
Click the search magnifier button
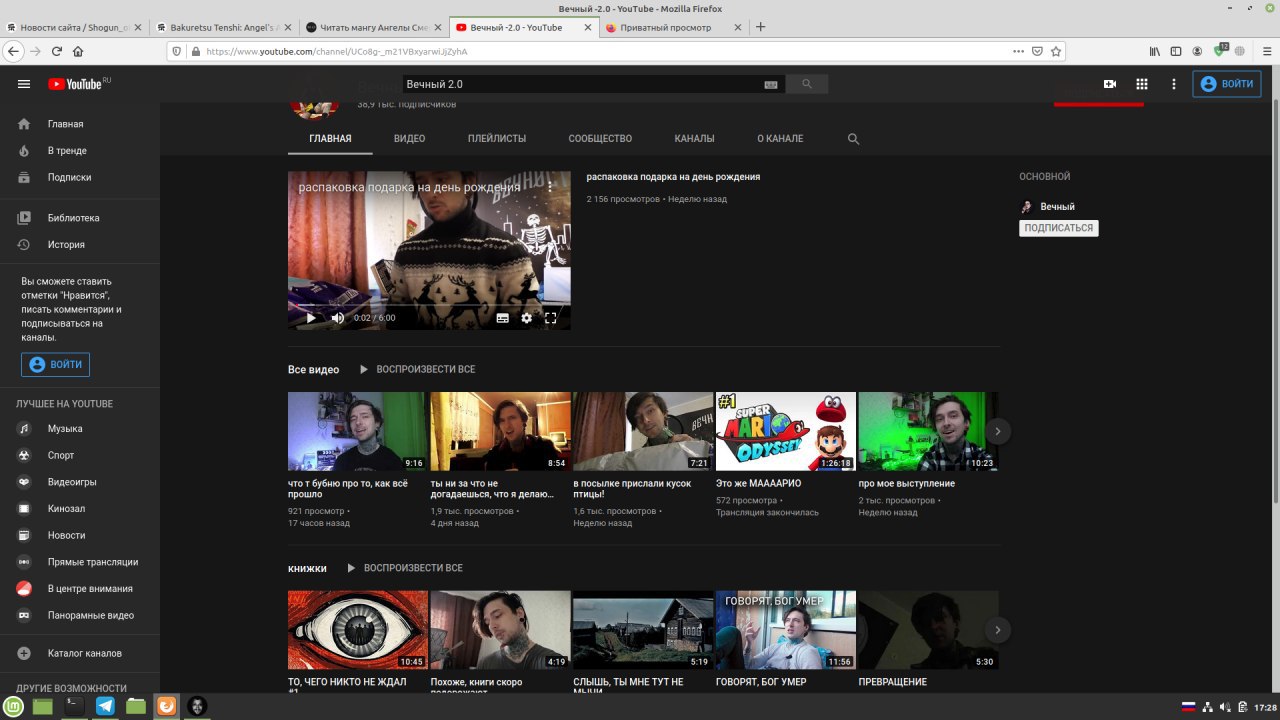pyautogui.click(x=807, y=85)
